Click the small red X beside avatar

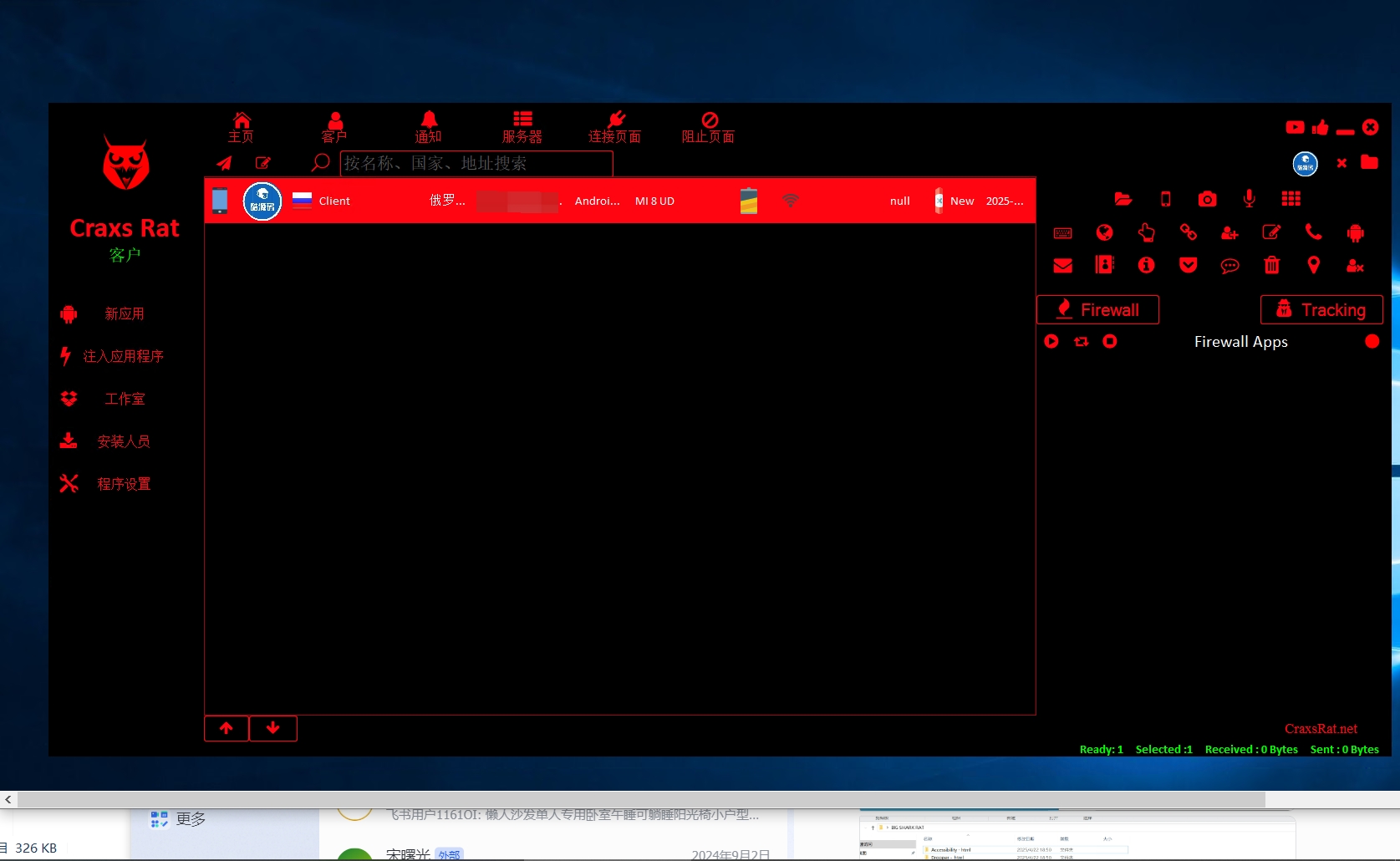tap(1341, 163)
